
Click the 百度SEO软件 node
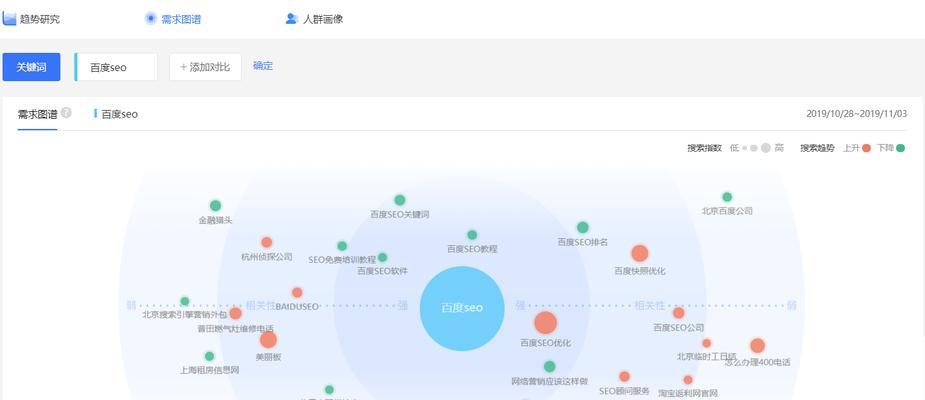pyautogui.click(x=382, y=257)
